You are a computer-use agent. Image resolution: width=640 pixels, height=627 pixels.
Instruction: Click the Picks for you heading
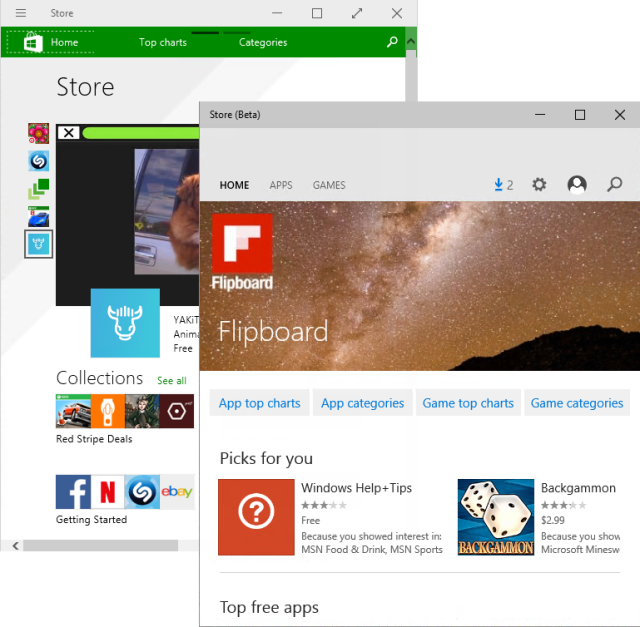click(x=266, y=458)
